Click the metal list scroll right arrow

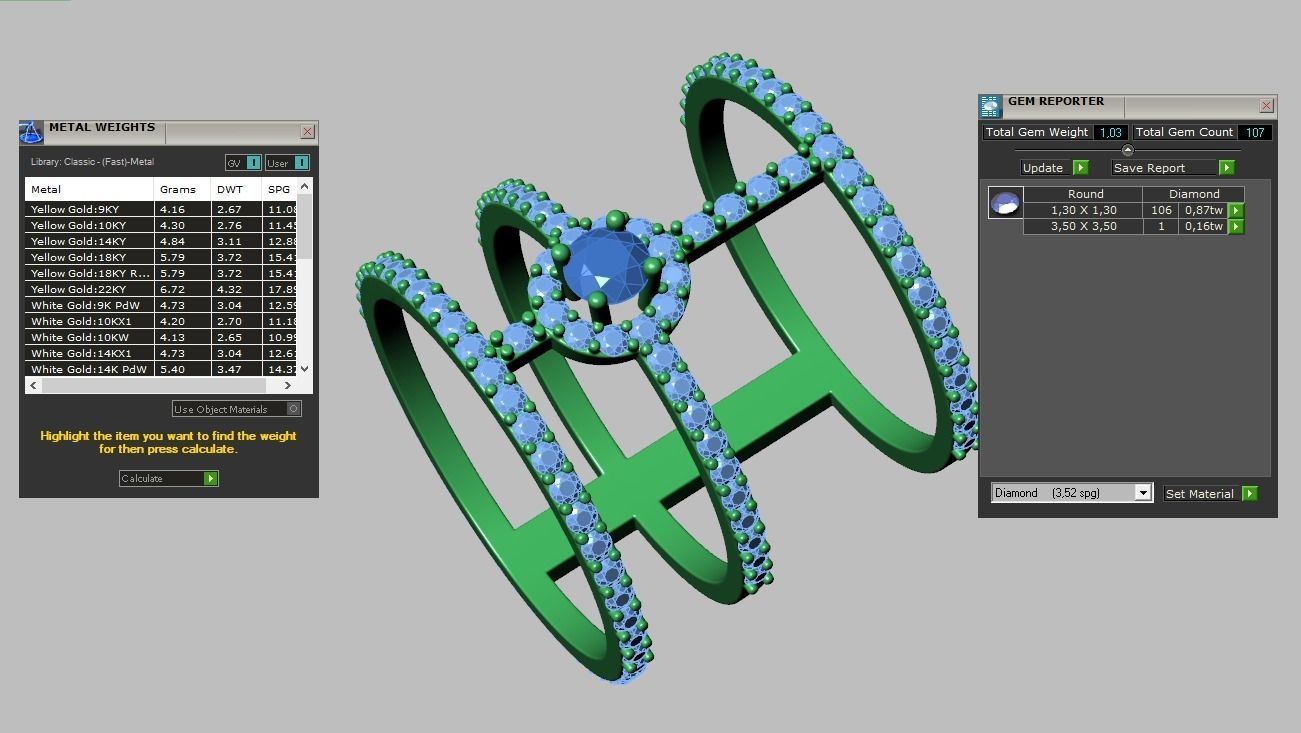288,385
